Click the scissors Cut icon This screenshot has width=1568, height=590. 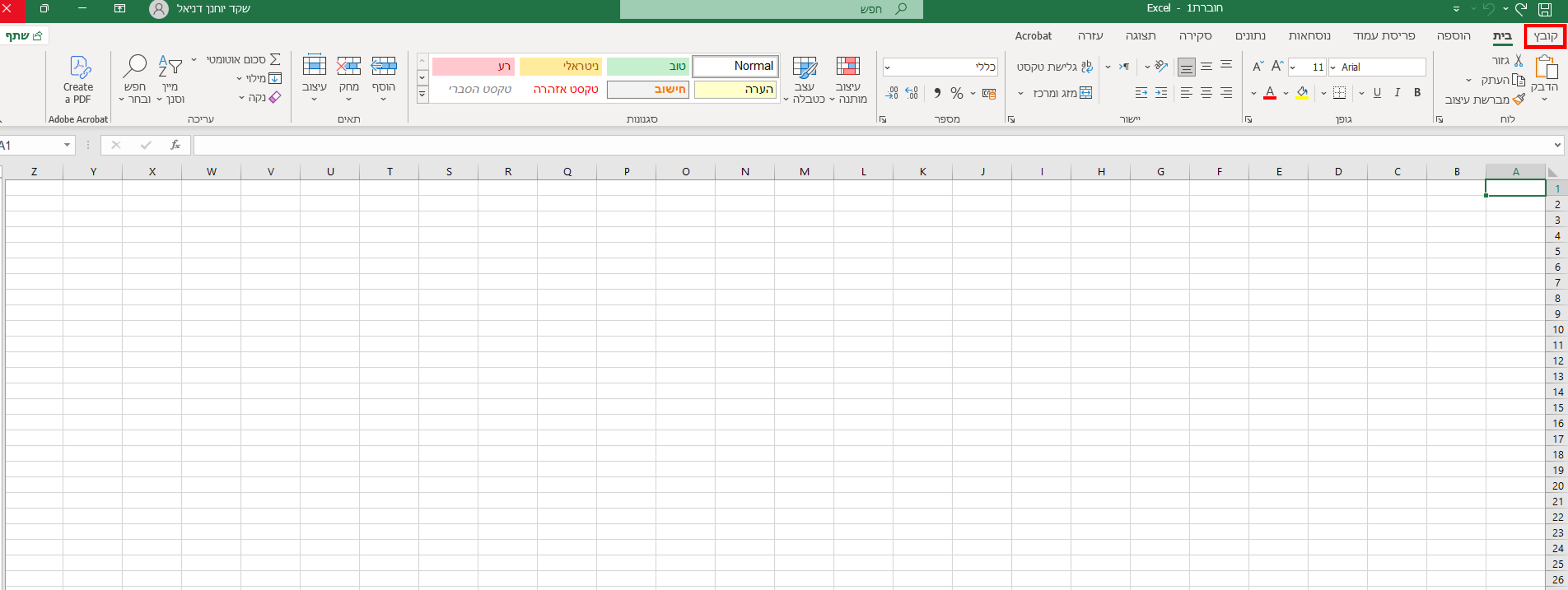[x=1519, y=60]
